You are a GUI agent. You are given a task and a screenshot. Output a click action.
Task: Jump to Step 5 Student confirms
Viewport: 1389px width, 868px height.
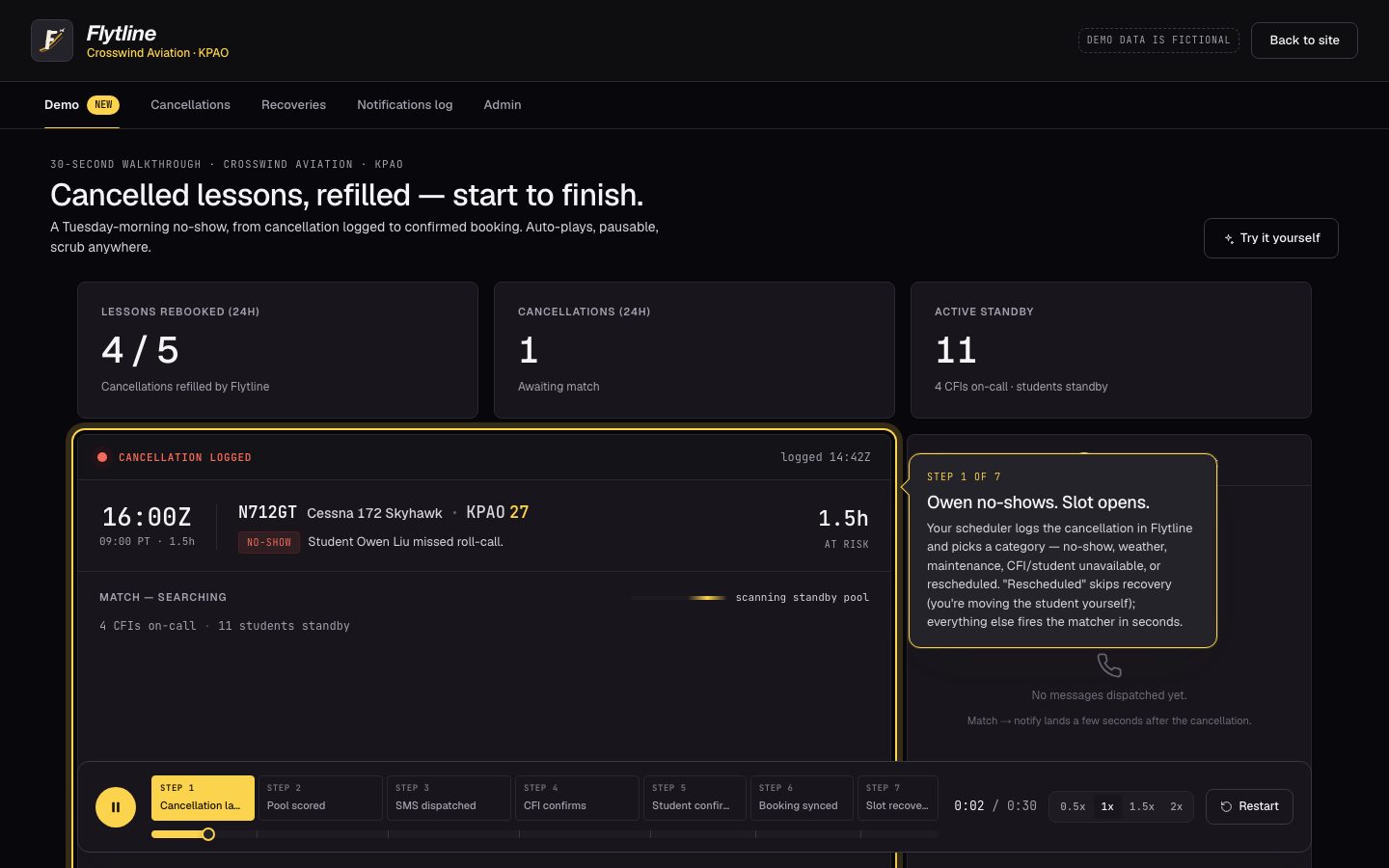pyautogui.click(x=694, y=798)
